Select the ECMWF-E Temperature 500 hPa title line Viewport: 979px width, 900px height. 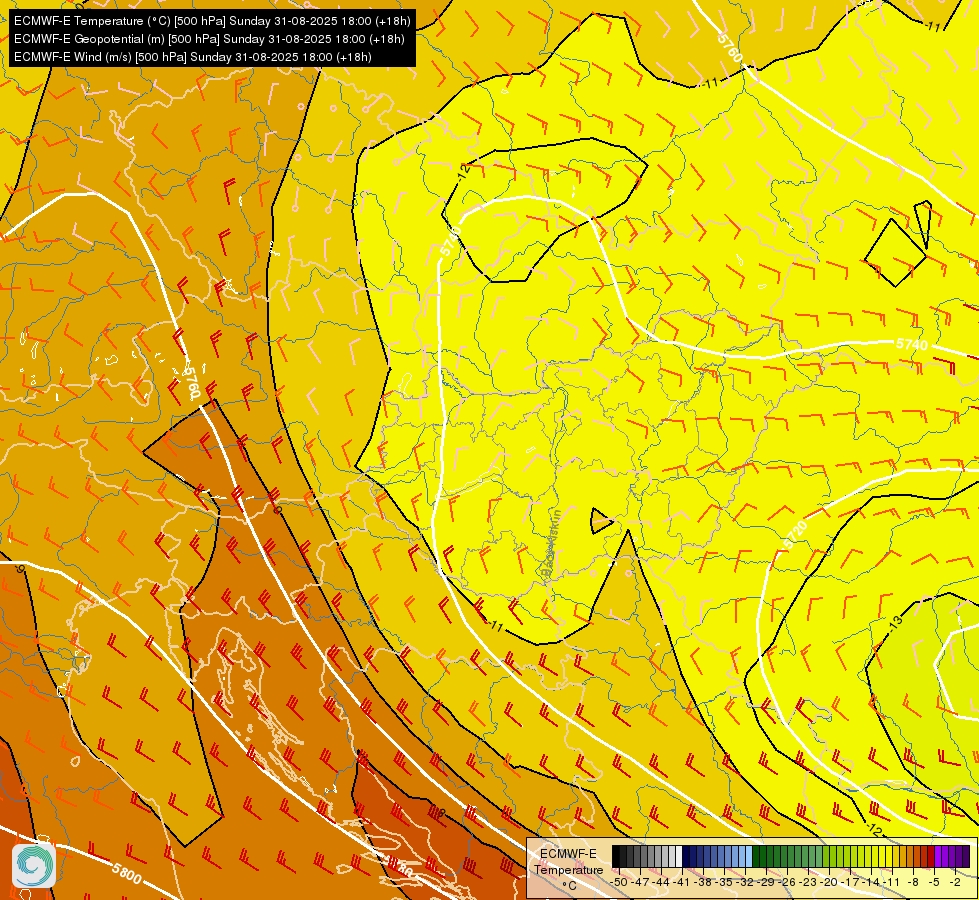click(212, 21)
